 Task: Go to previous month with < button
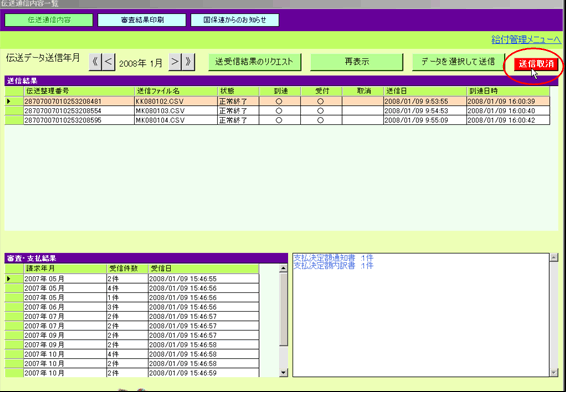108,62
